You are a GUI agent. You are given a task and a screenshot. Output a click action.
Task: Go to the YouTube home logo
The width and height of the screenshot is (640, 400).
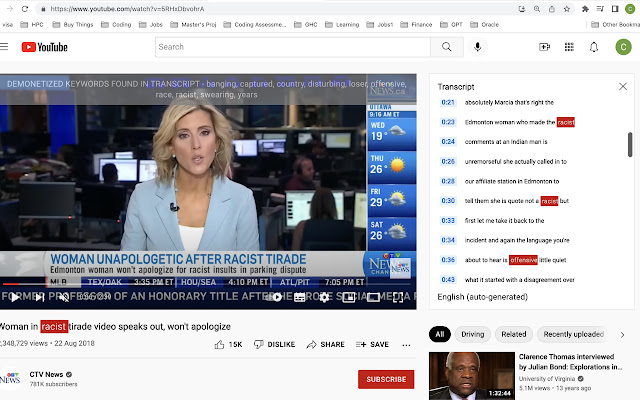[44, 47]
